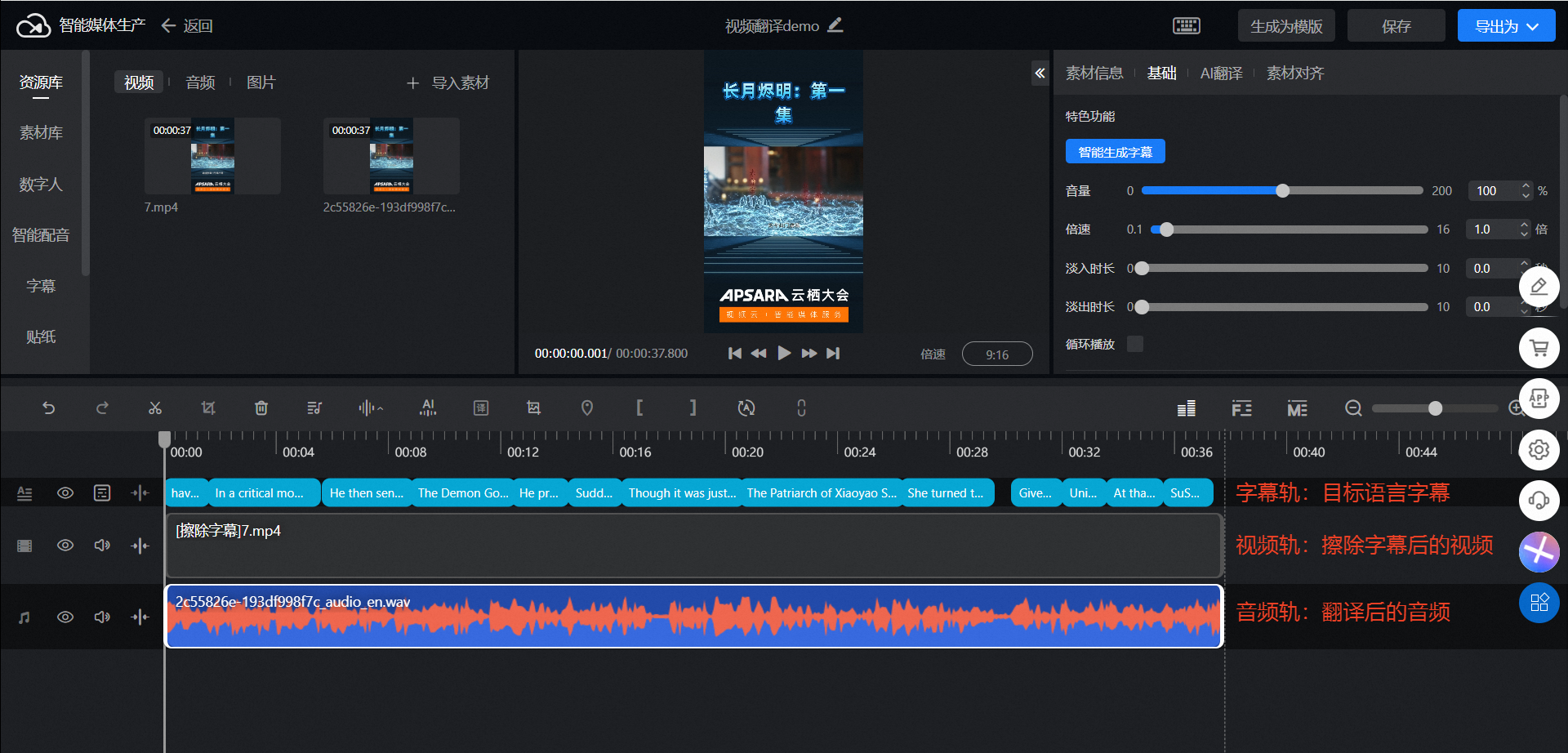Open 字幕 in the left sidebar
Screen dimensions: 1568x753
pos(41,286)
